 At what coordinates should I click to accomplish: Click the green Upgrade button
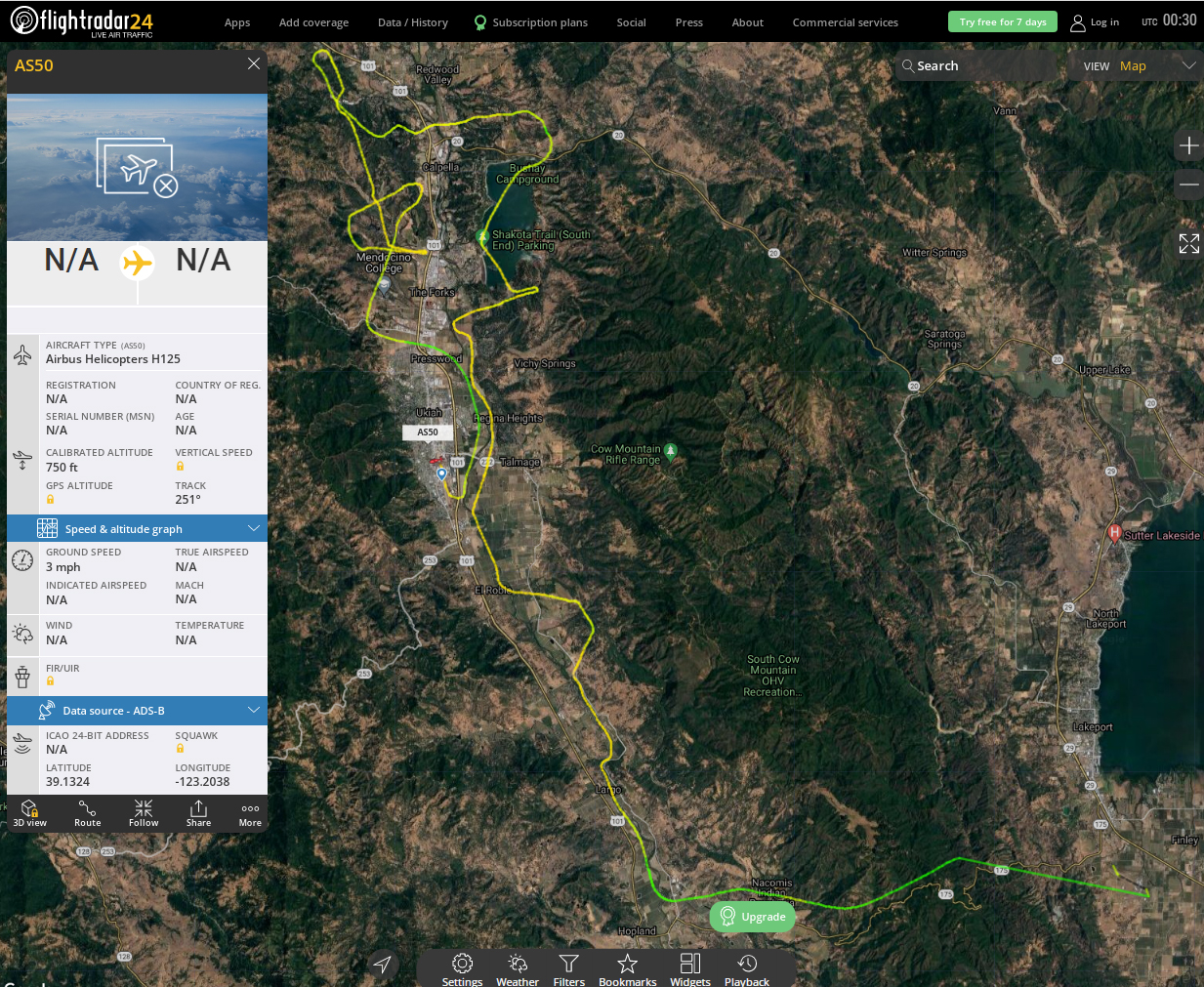pos(752,917)
